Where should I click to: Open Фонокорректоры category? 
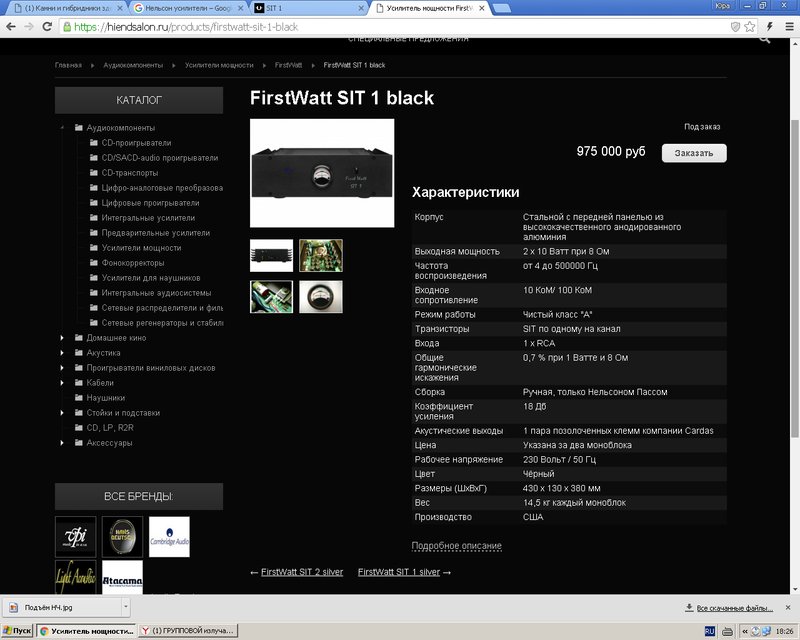[133, 263]
